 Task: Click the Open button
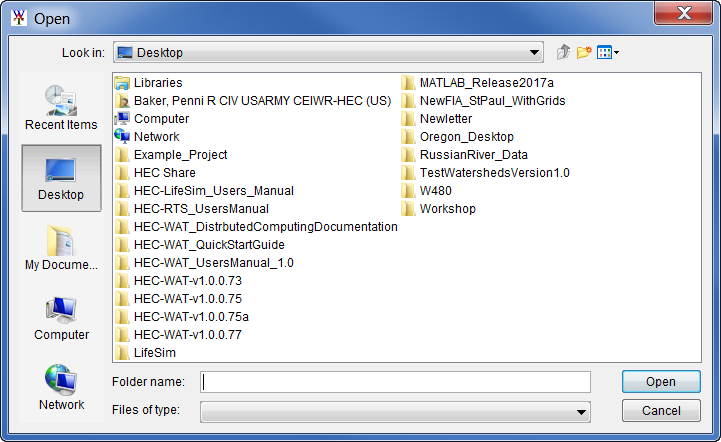[661, 382]
